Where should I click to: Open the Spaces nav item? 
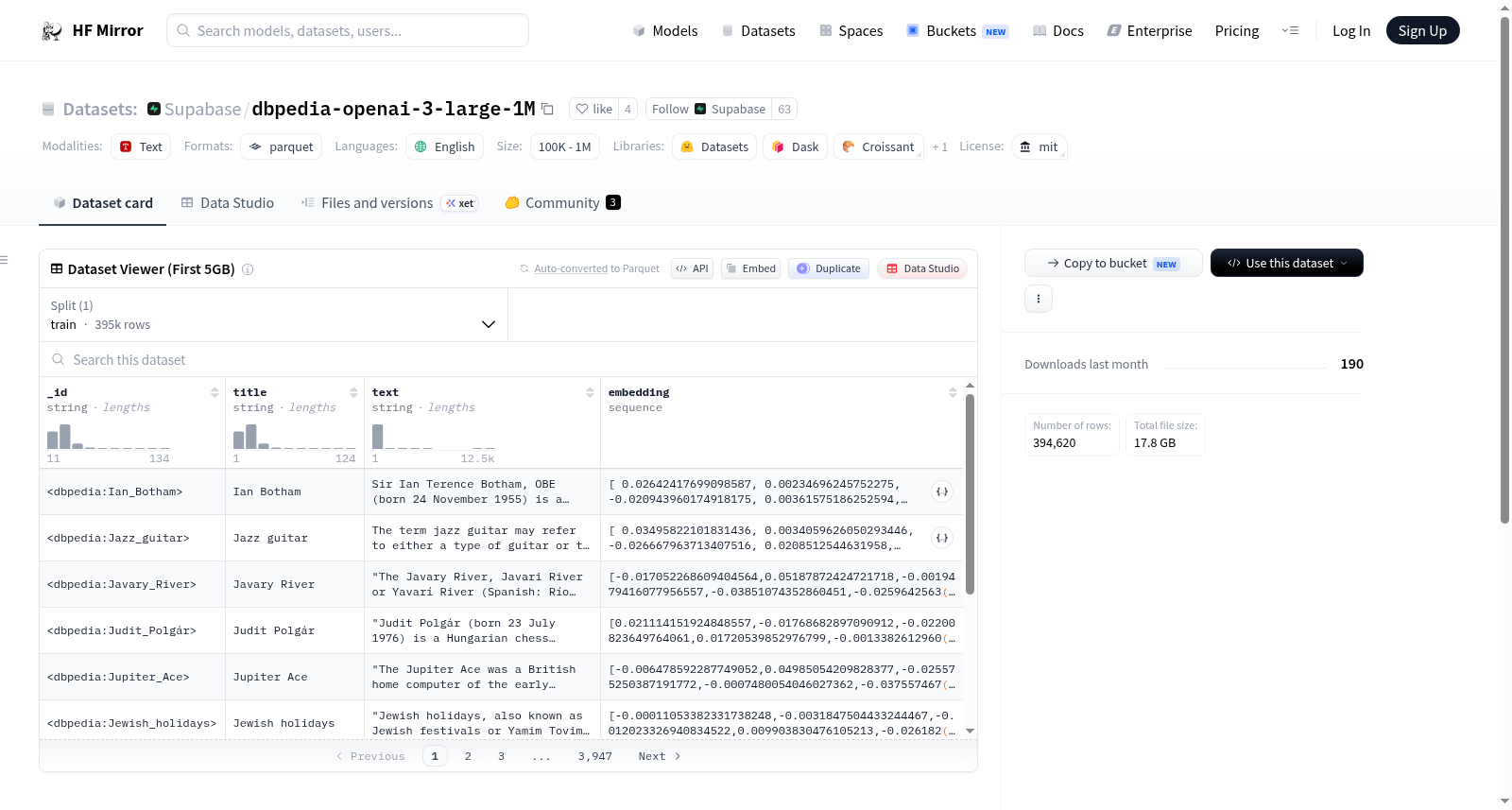tap(850, 30)
